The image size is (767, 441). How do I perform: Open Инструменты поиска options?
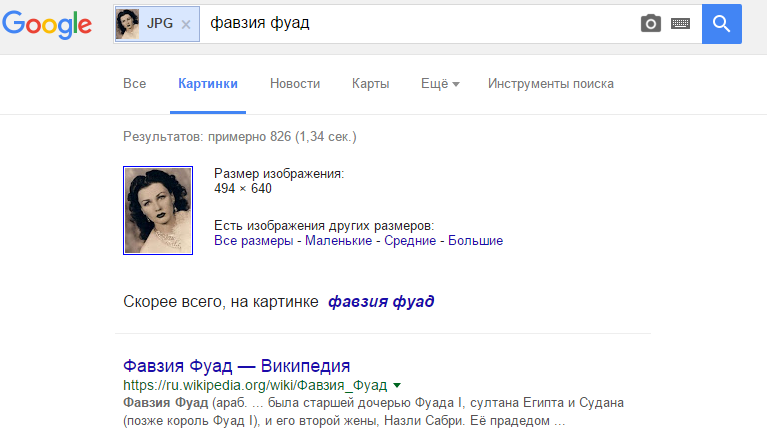click(551, 84)
